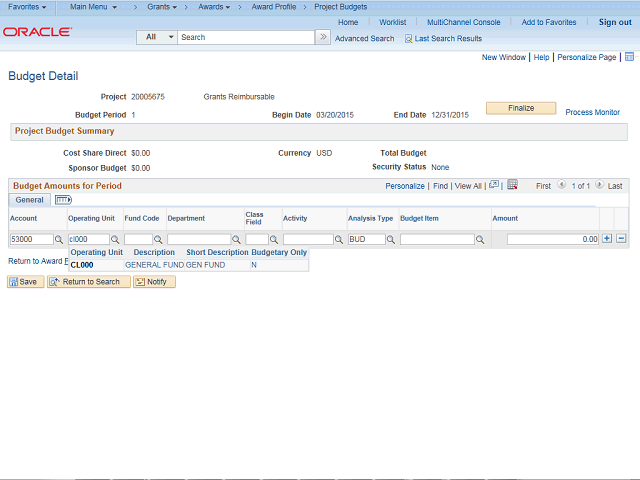Image resolution: width=640 pixels, height=480 pixels.
Task: Click the Finalize button
Action: (x=521, y=108)
